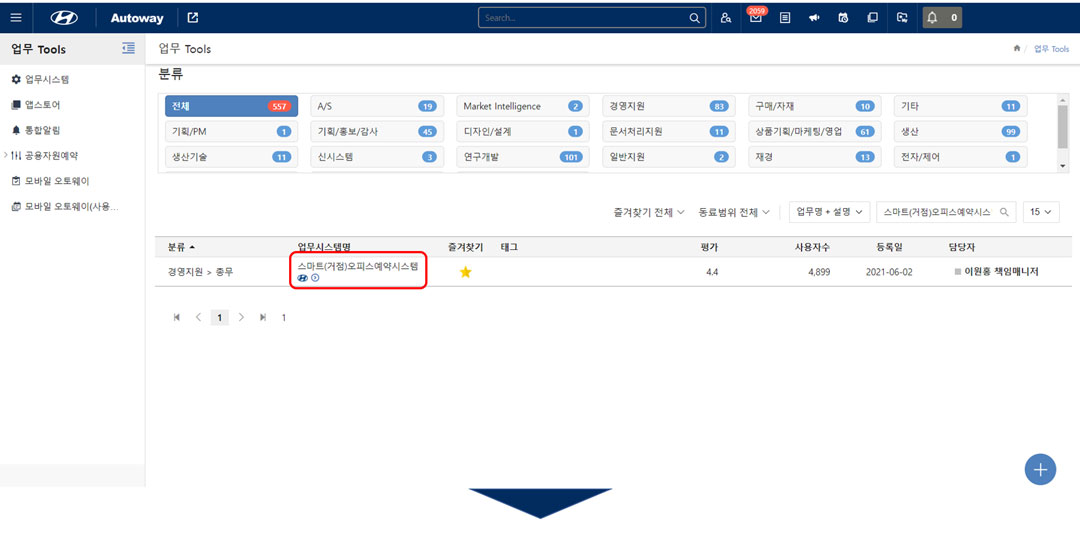The image size is (1080, 542).
Task: Select the 경영지원 category
Action: 669,106
